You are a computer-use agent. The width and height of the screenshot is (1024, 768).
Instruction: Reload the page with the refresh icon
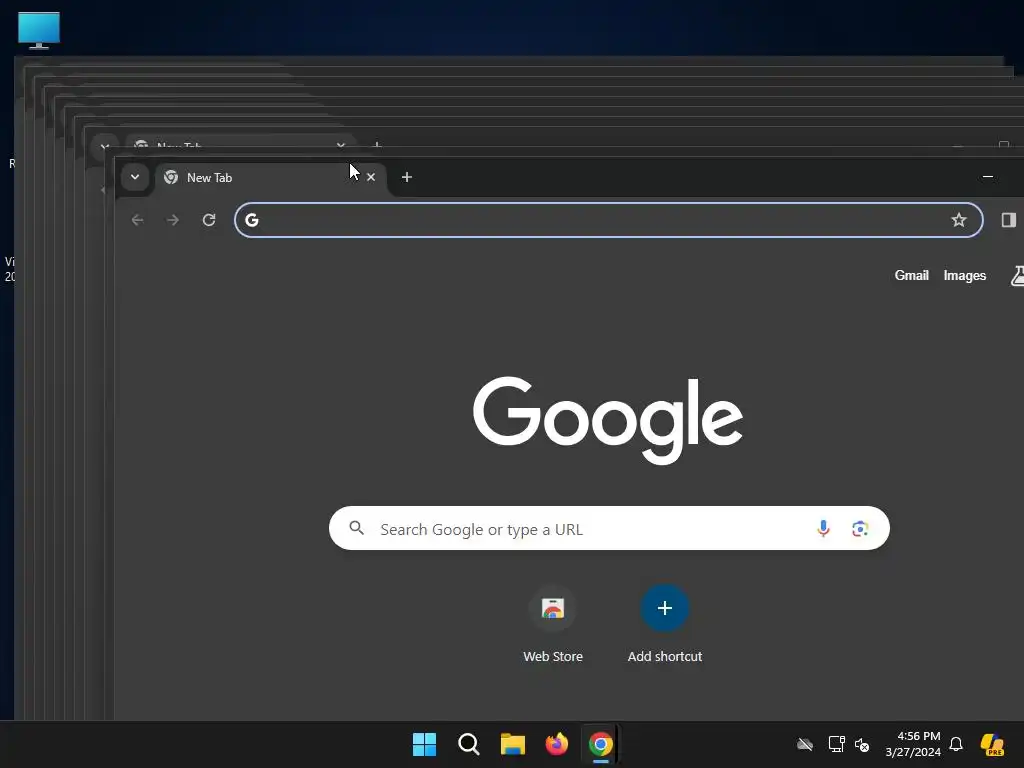[x=209, y=220]
